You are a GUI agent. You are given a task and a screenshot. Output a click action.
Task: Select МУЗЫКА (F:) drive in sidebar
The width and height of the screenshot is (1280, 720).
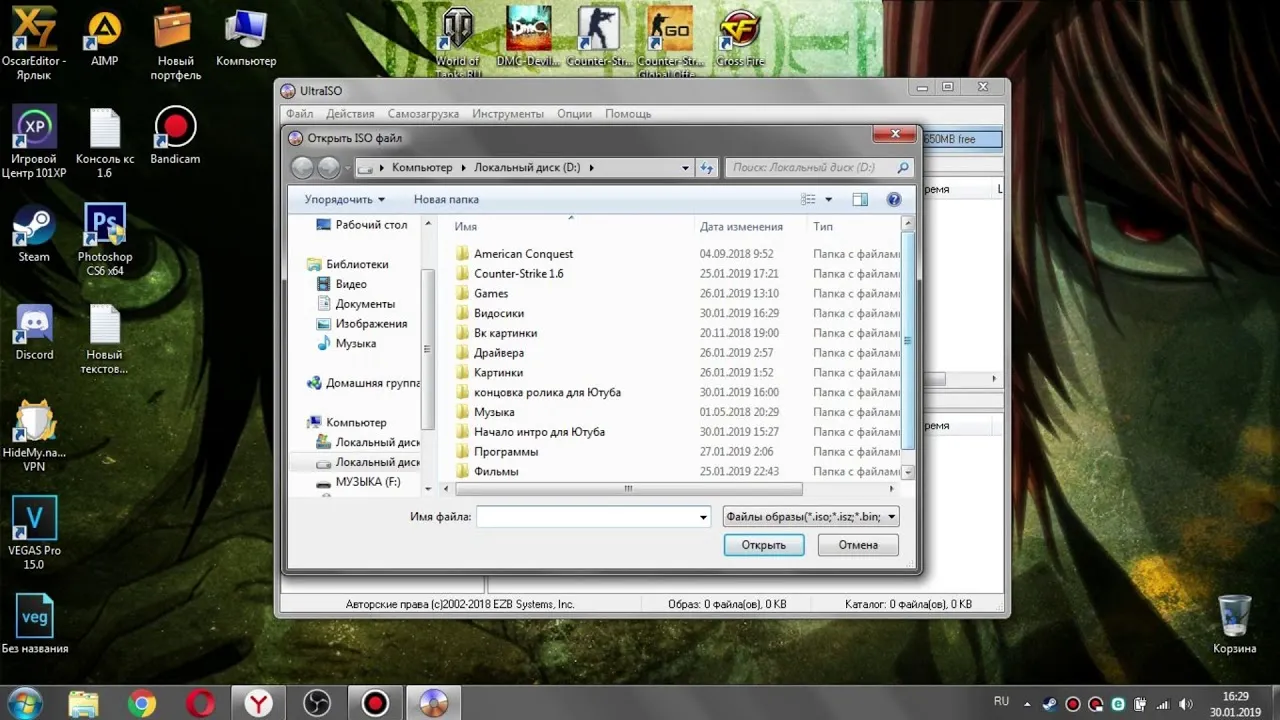point(367,482)
